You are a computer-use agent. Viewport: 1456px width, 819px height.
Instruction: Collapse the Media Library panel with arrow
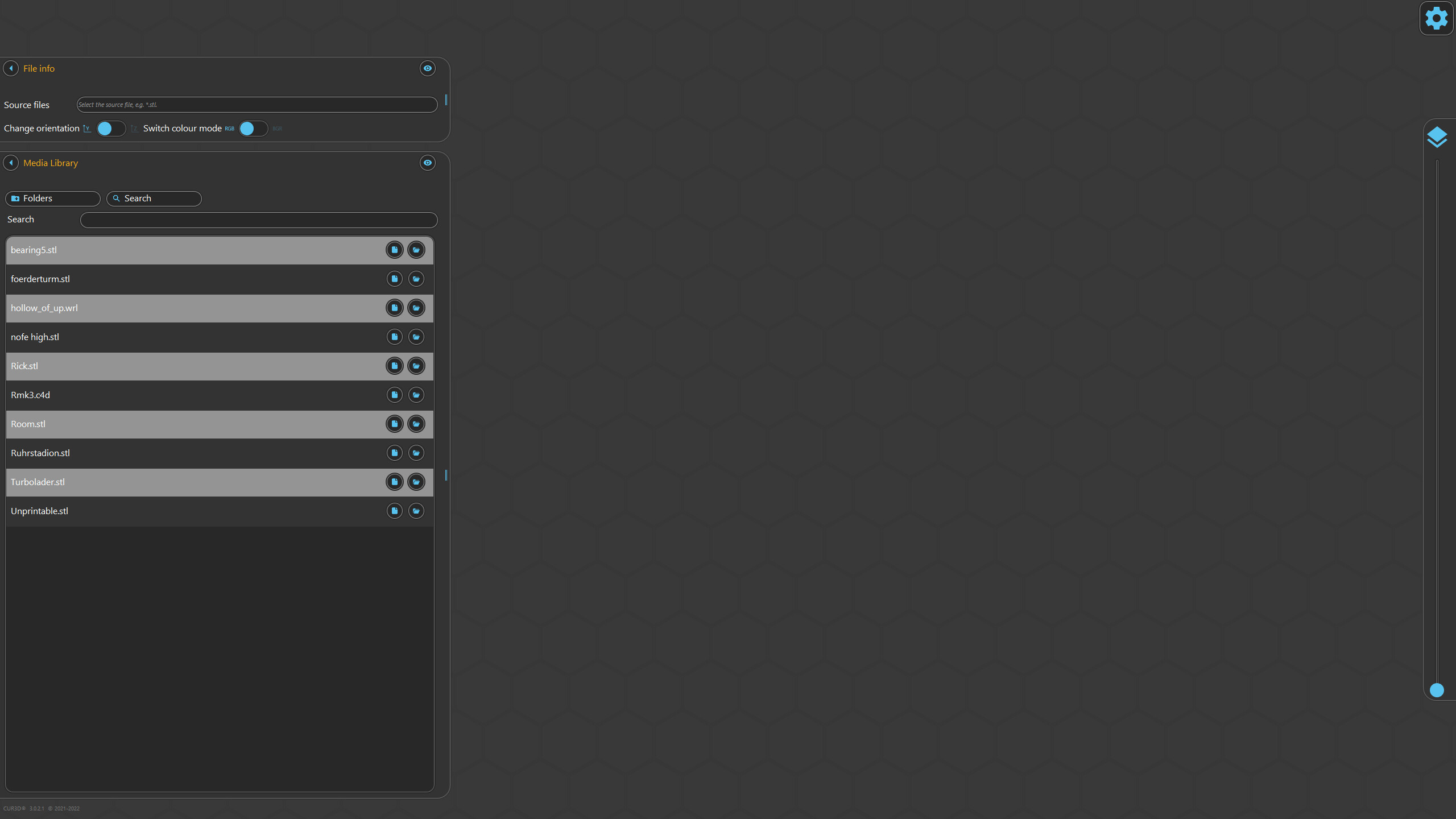pos(10,163)
